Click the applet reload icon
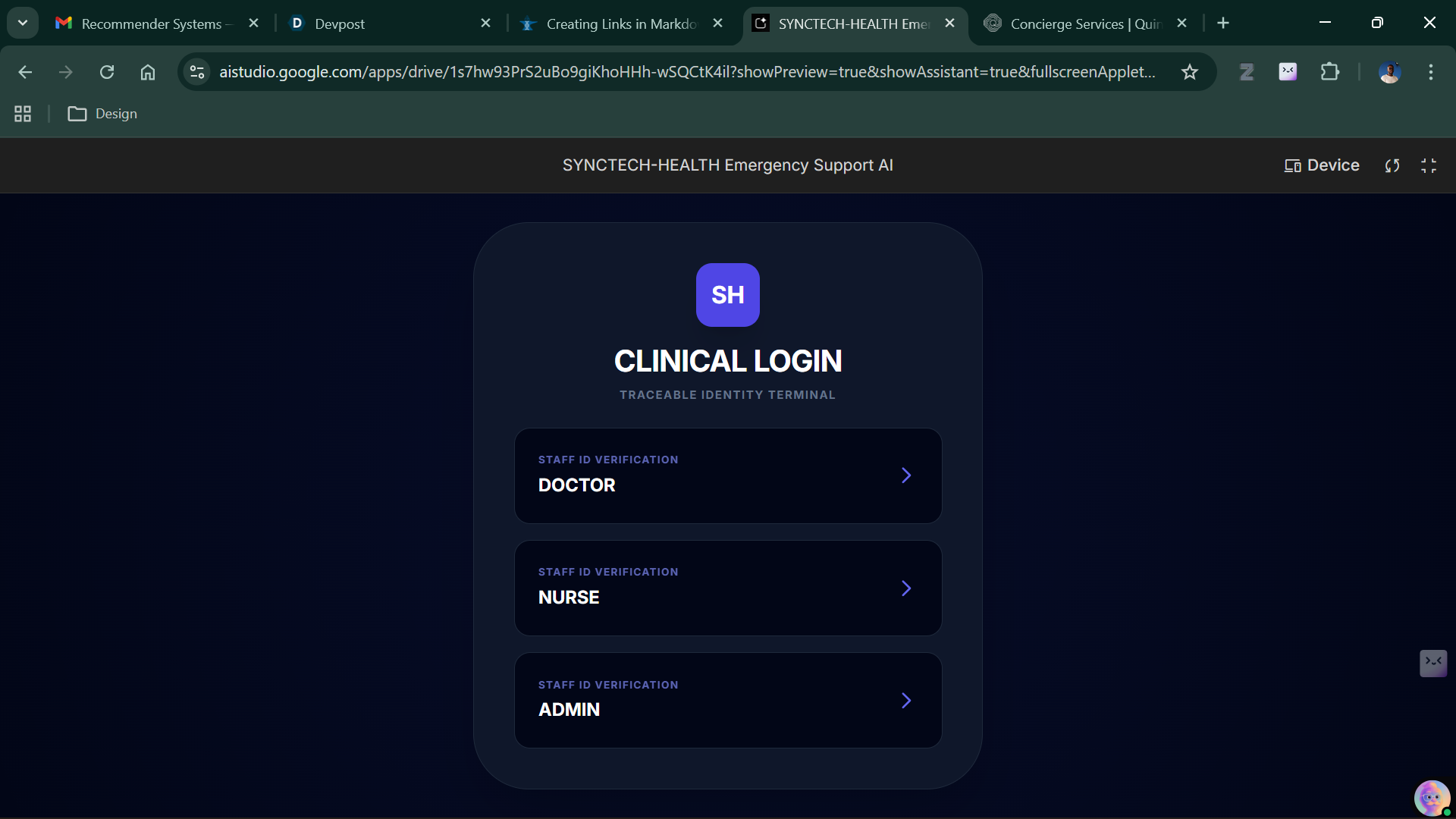 [1392, 165]
